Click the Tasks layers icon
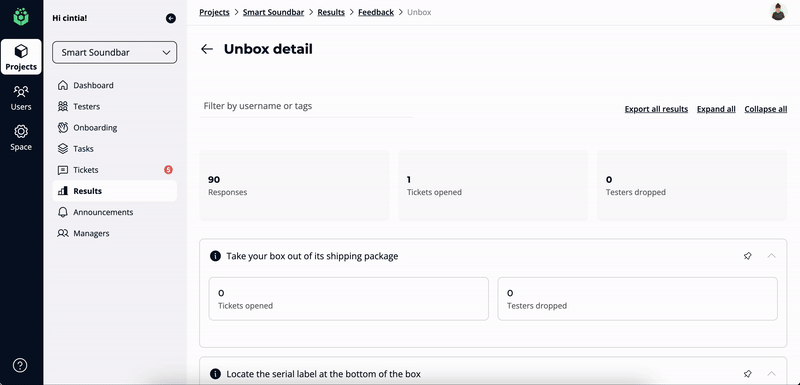This screenshot has width=800, height=385. 63,149
